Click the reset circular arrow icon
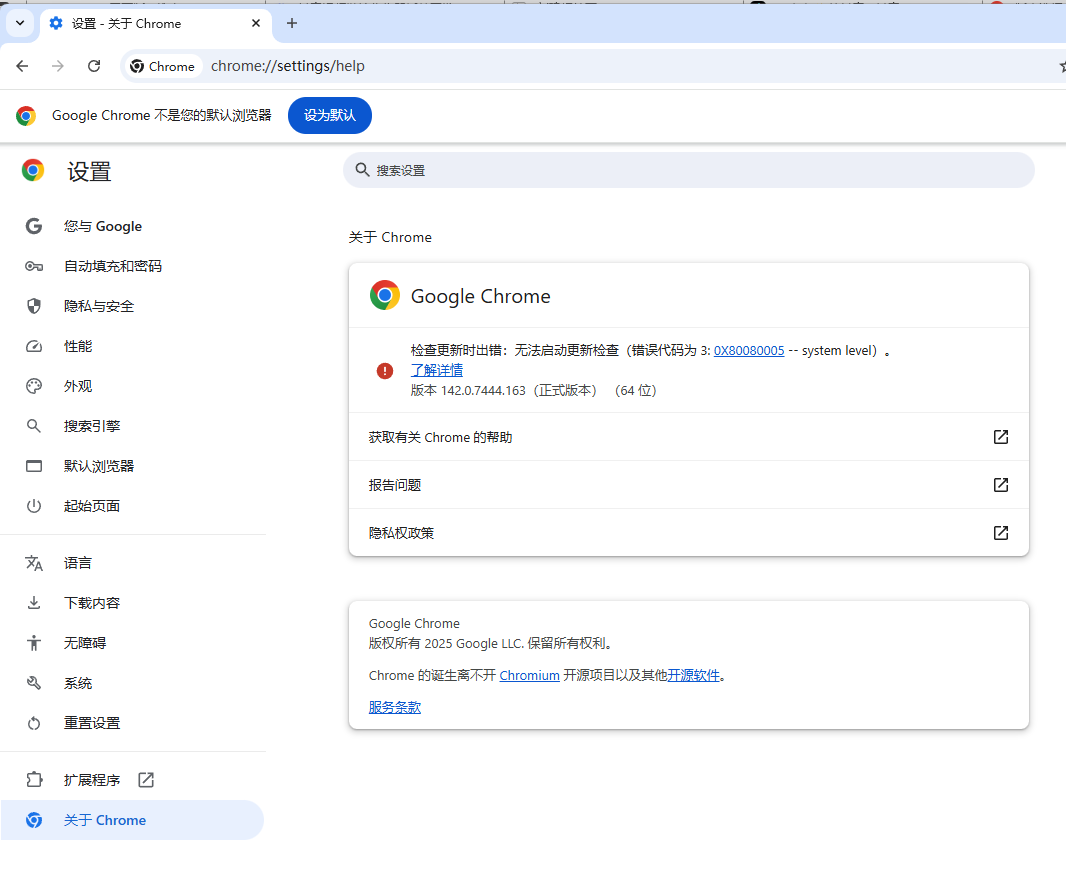 coord(34,723)
